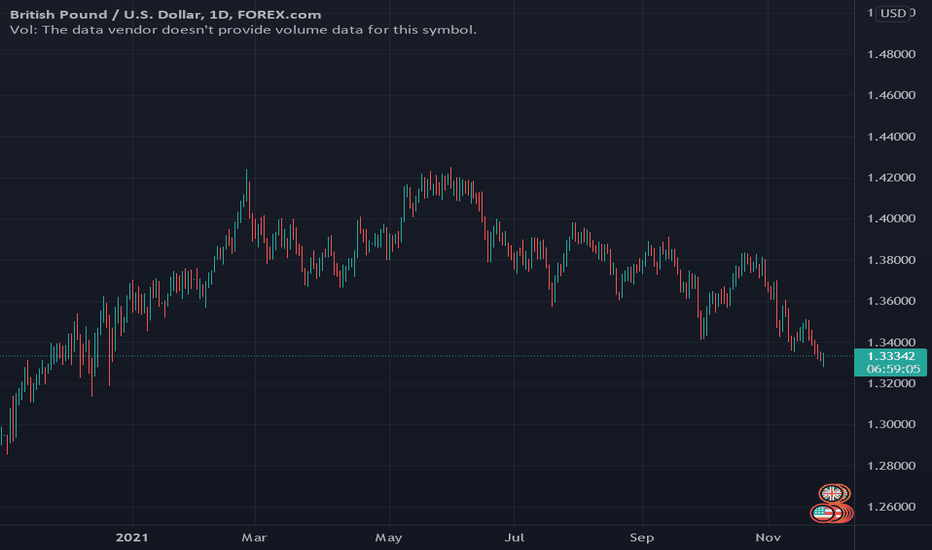Click the Mar time axis label
932x550 pixels.
point(254,538)
